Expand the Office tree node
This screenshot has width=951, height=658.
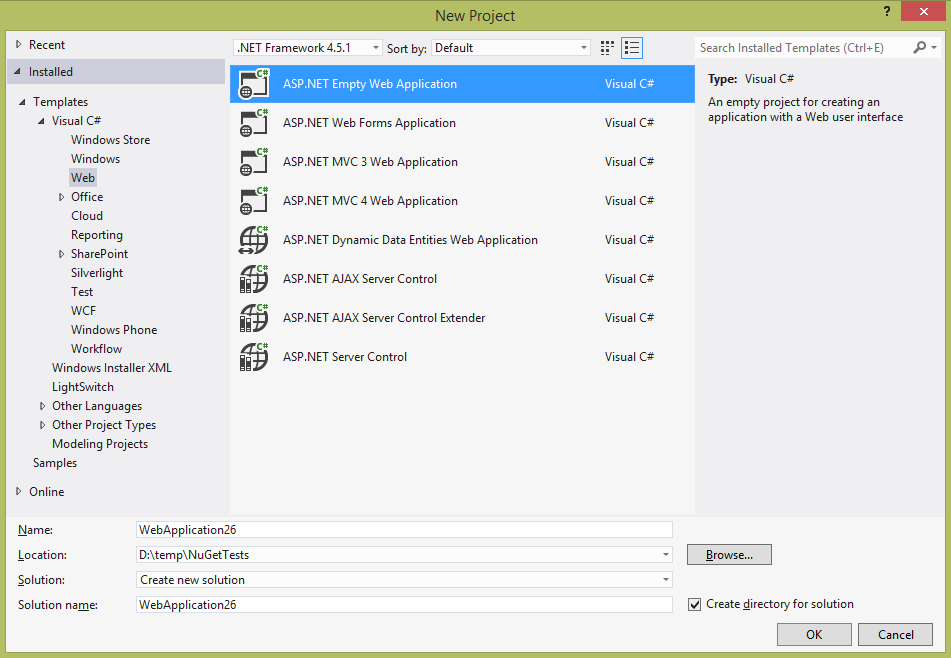(61, 197)
